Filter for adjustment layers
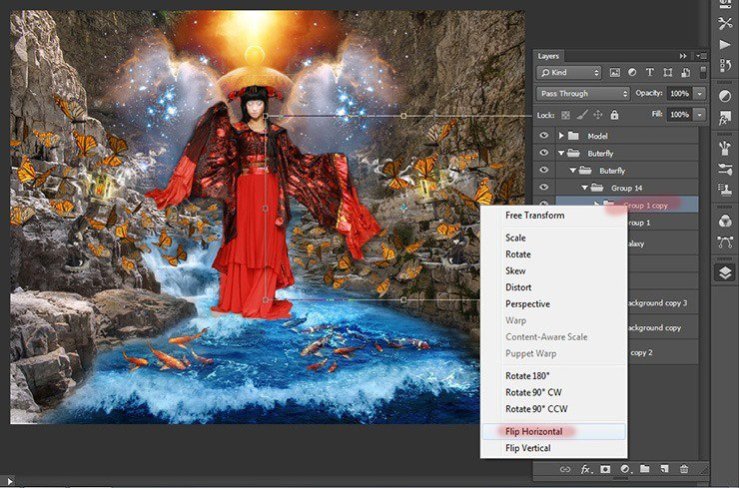Screen dimensions: 739x488 pyautogui.click(x=632, y=73)
